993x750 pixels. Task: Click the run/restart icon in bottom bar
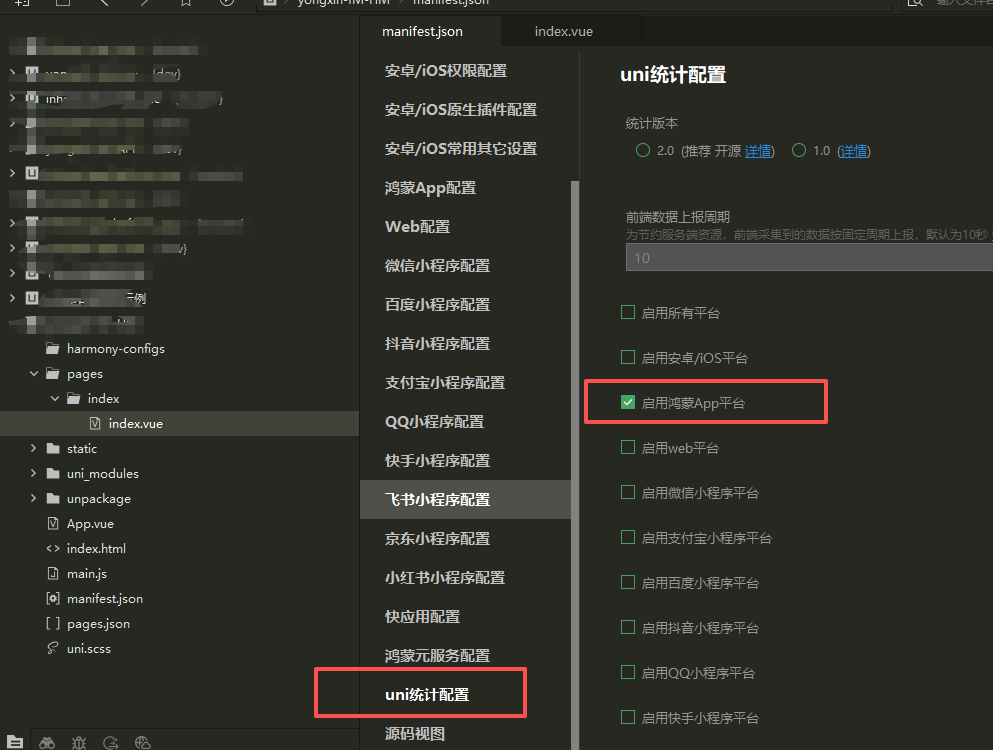pos(111,743)
